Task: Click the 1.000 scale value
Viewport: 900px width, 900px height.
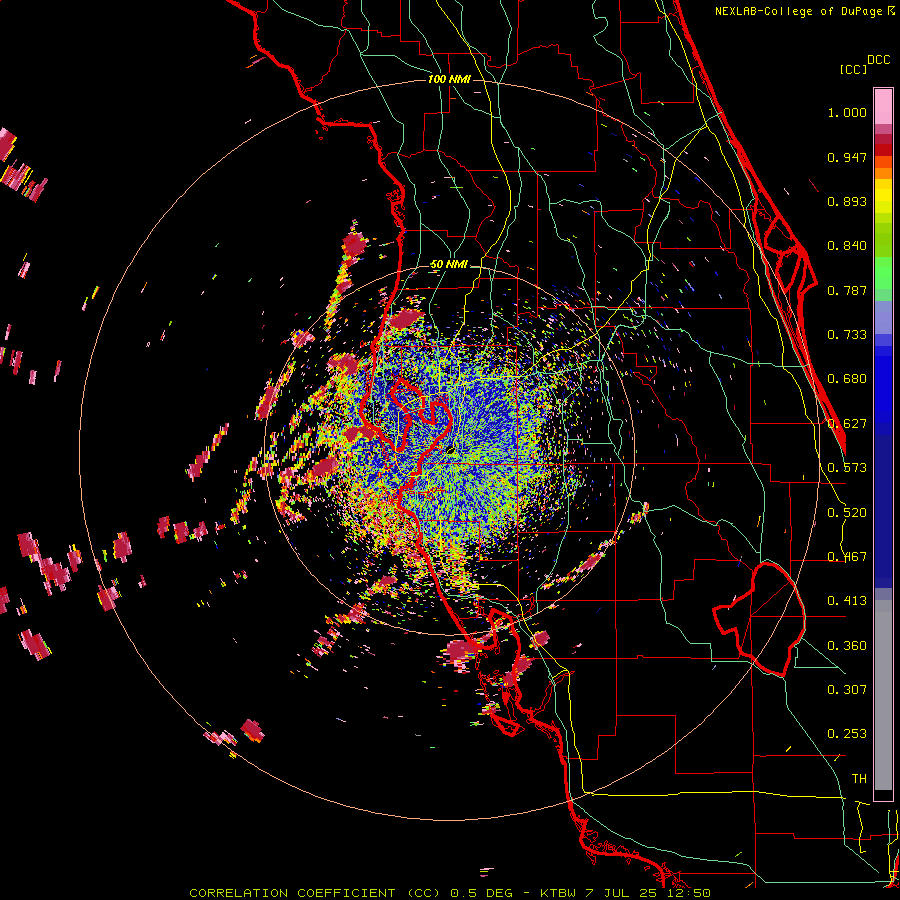Action: point(847,112)
